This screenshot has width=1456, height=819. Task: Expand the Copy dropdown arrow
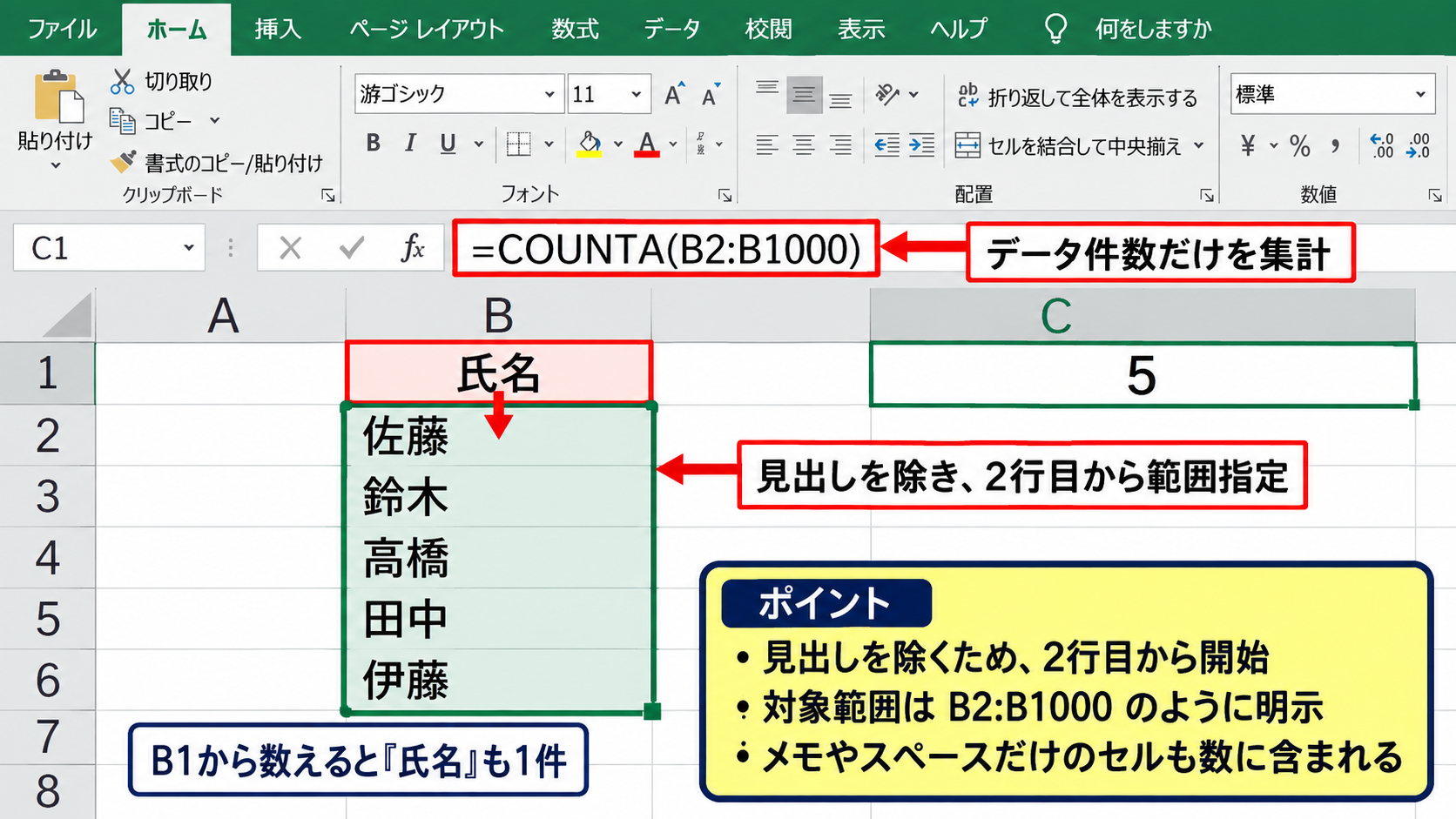tap(214, 120)
